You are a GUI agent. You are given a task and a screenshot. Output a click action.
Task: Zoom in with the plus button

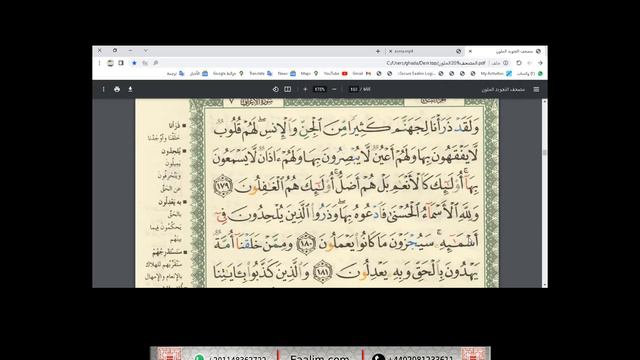[x=305, y=89]
